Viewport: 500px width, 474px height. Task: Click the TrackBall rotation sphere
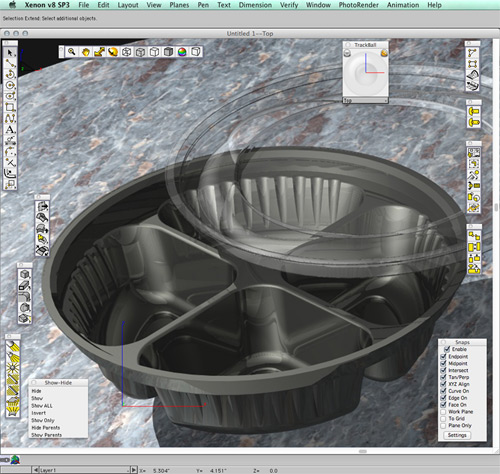coord(365,73)
